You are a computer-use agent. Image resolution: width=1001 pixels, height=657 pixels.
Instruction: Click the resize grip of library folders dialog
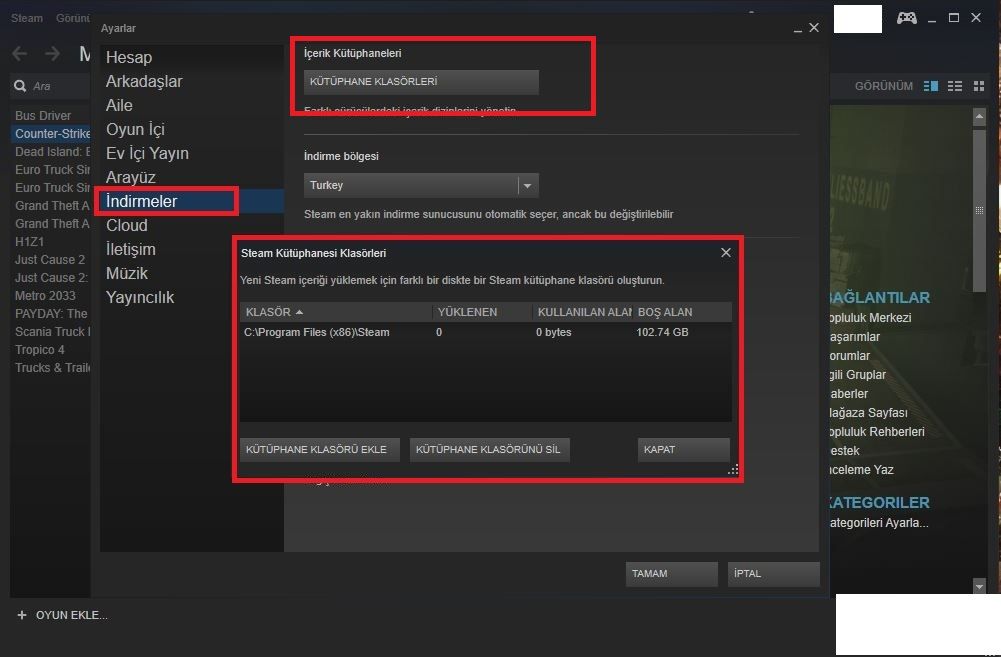pyautogui.click(x=733, y=470)
